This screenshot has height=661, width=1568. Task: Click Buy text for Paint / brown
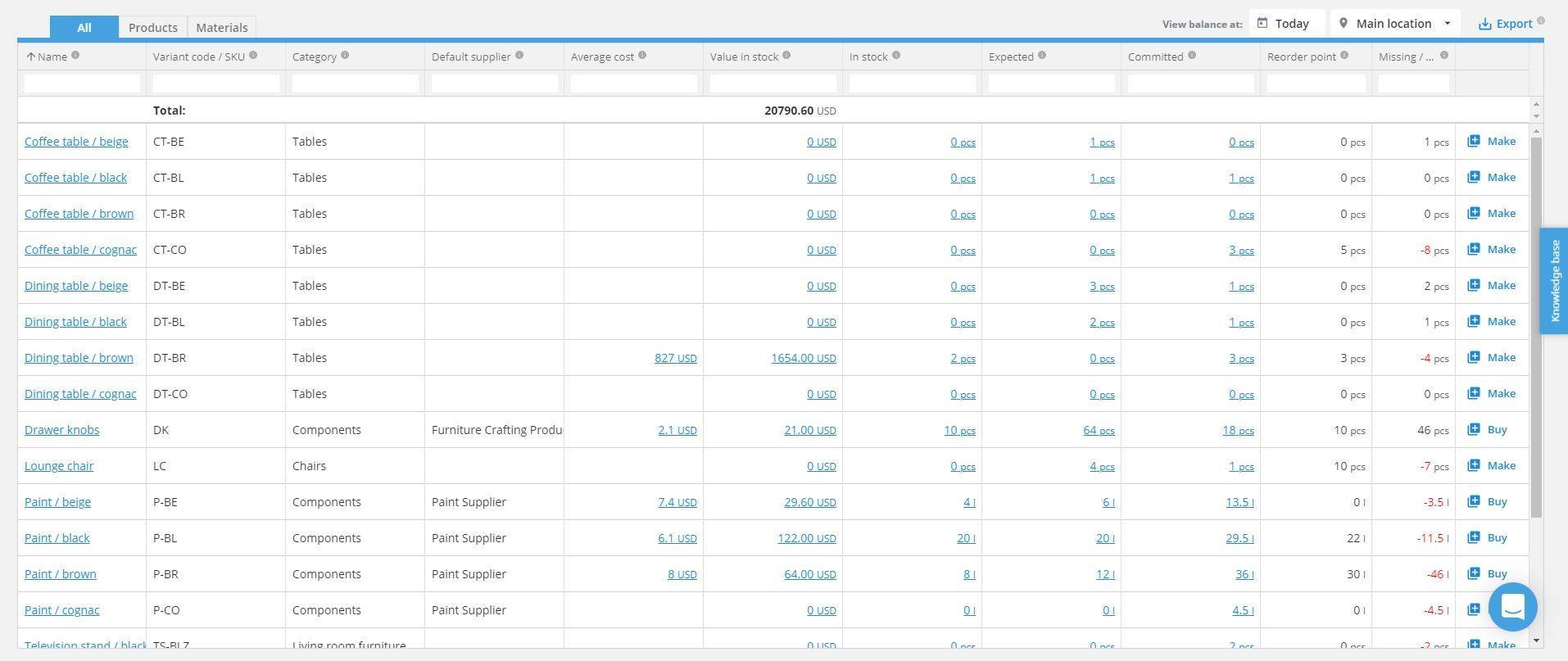[1497, 573]
